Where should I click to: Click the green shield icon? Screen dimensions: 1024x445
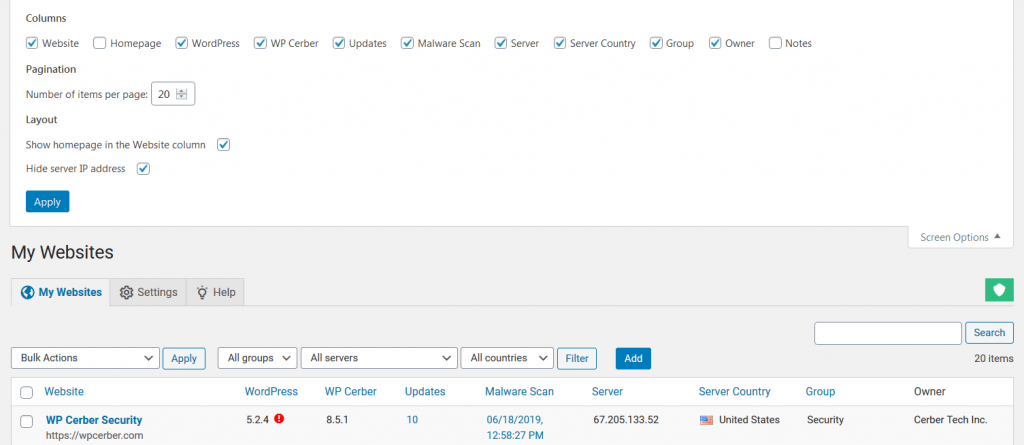(x=999, y=289)
